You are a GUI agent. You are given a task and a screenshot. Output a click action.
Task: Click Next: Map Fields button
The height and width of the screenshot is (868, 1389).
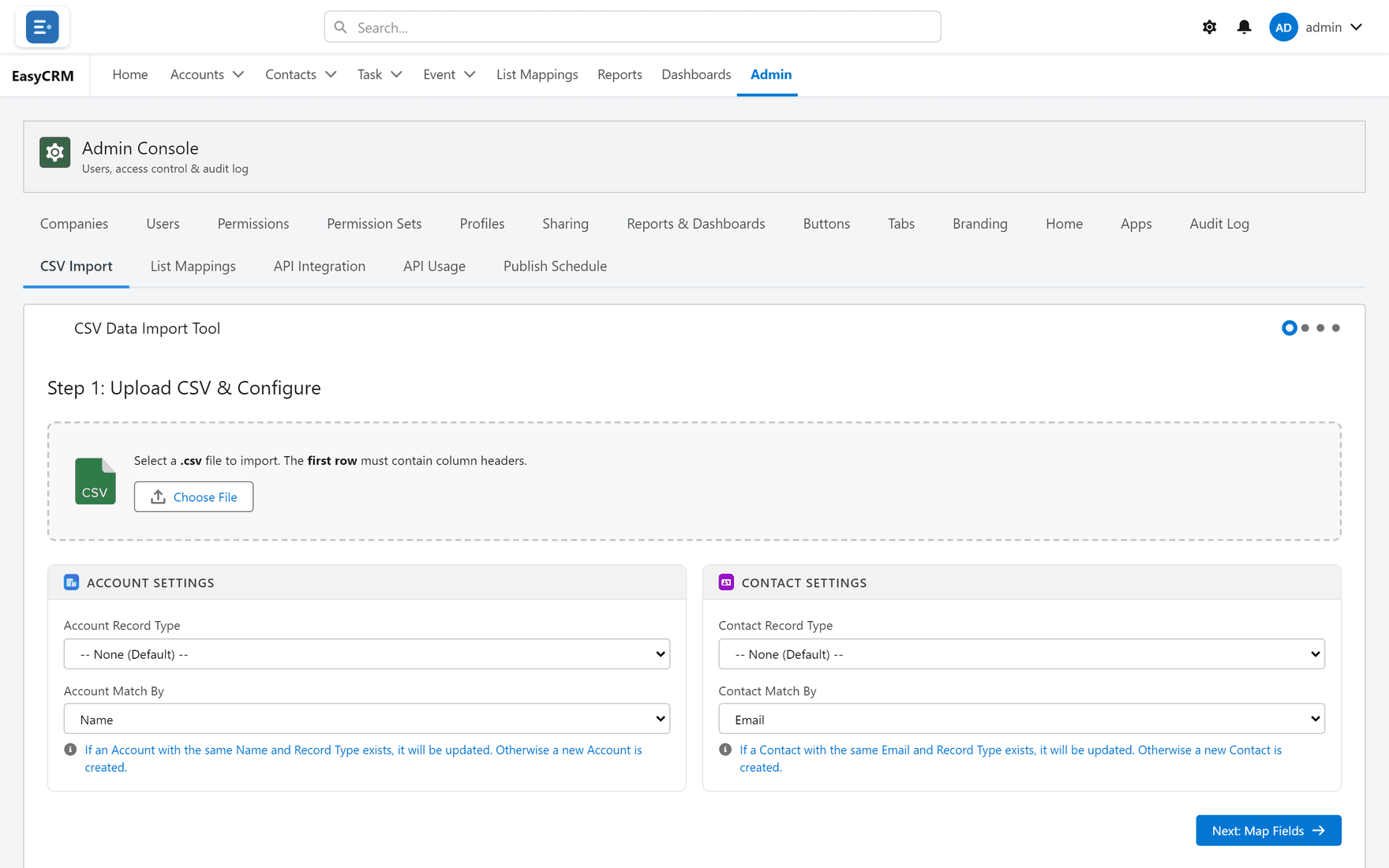point(1268,830)
